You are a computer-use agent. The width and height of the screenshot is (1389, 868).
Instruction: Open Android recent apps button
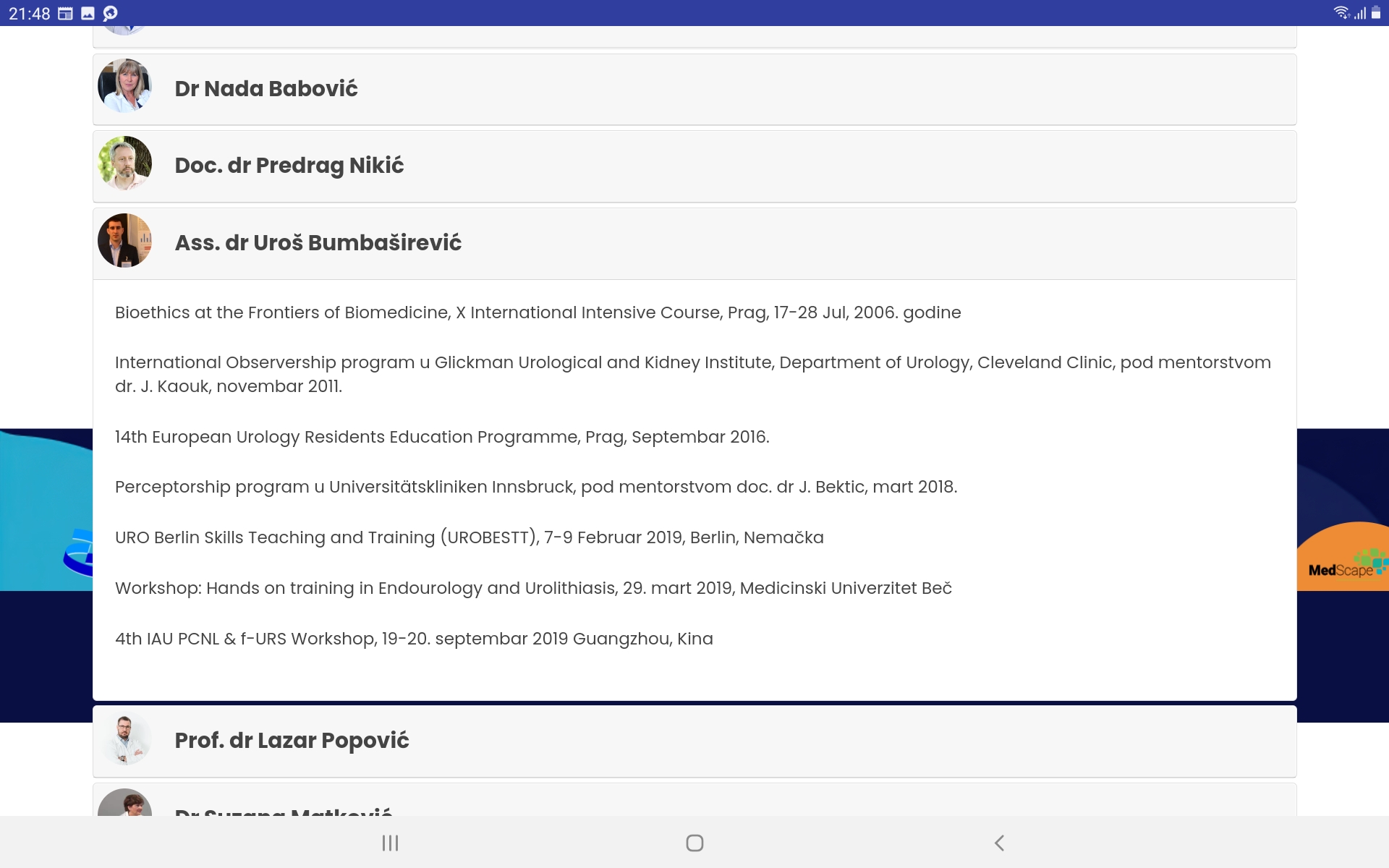point(390,843)
